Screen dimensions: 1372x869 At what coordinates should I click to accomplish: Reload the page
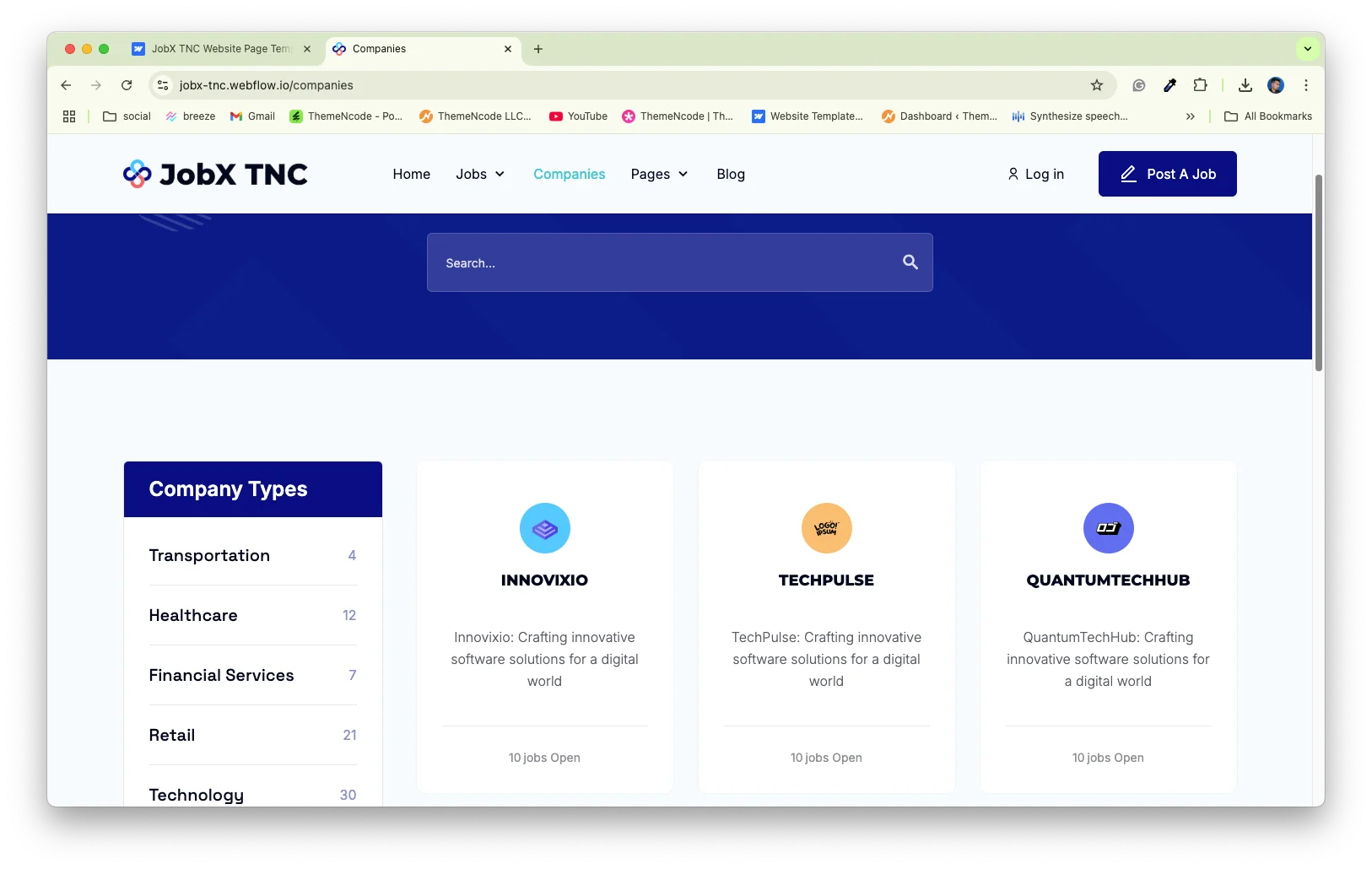pyautogui.click(x=127, y=85)
